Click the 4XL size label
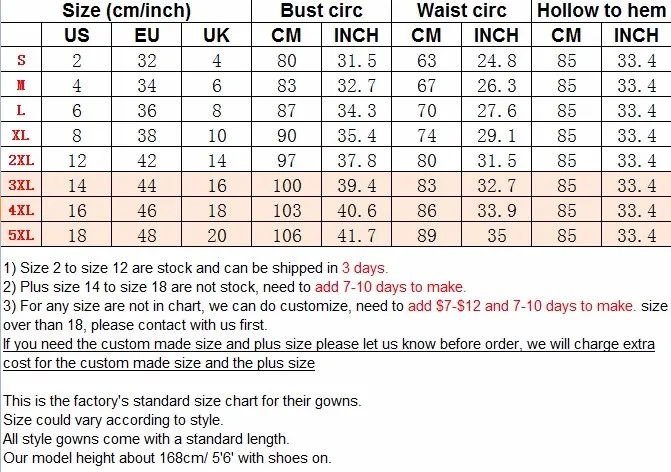Viewport: 671px width, 472px height. point(21,210)
